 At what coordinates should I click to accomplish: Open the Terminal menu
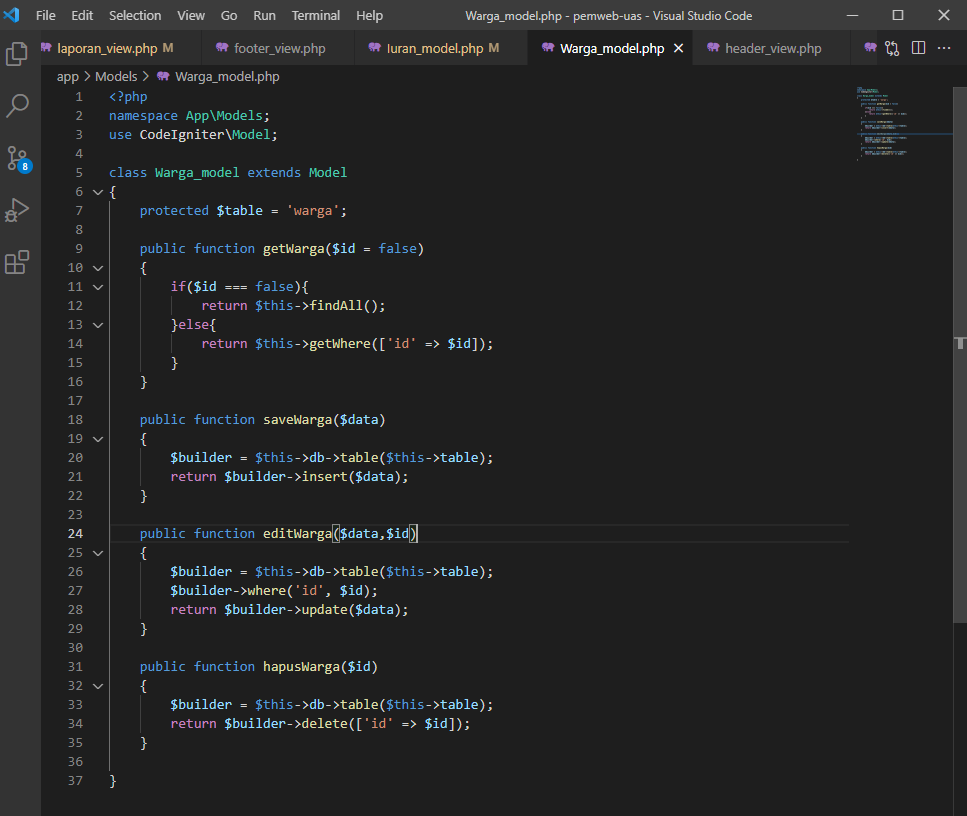(315, 15)
